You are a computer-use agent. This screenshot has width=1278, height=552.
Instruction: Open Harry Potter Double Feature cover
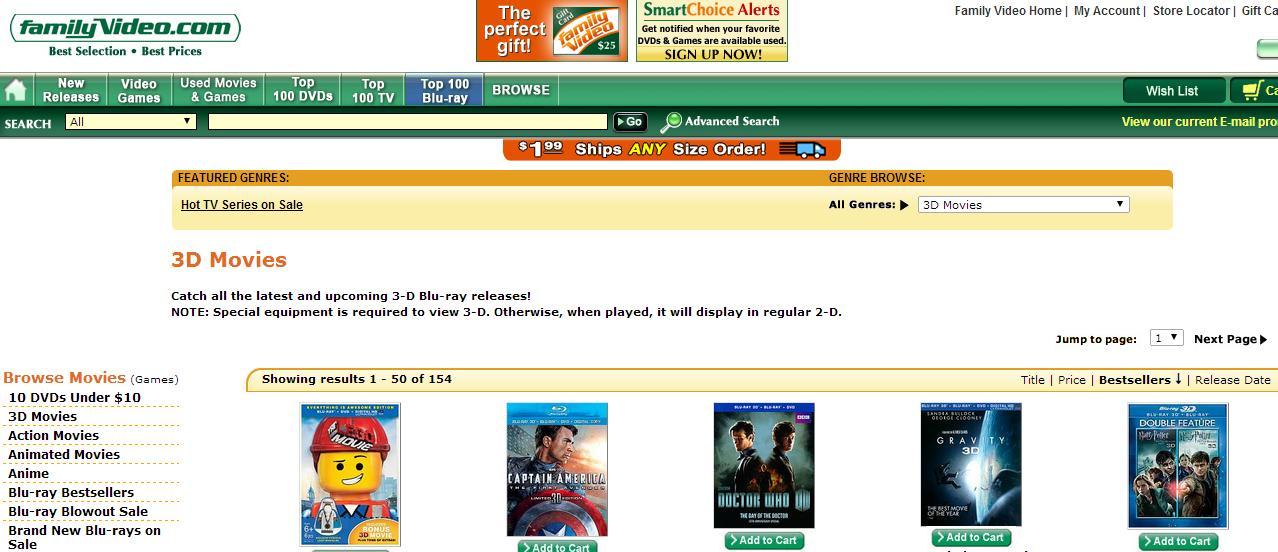(1178, 465)
